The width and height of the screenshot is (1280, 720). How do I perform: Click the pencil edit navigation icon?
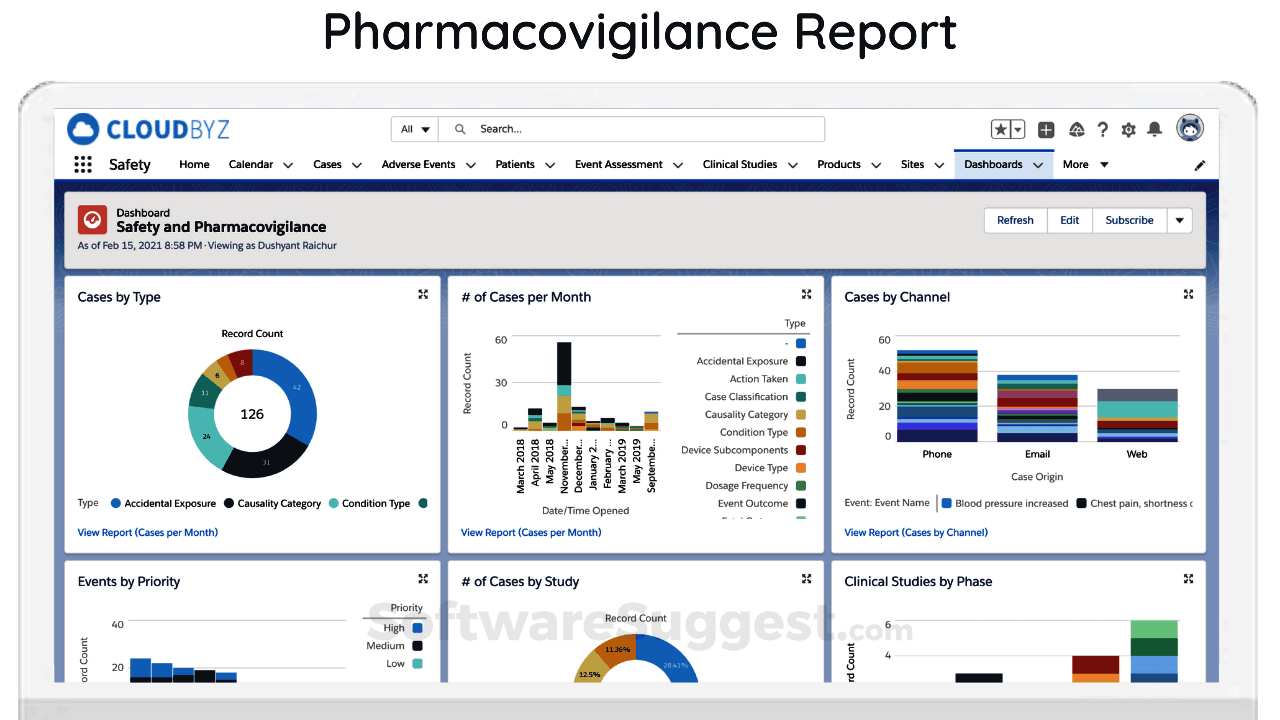click(1200, 165)
